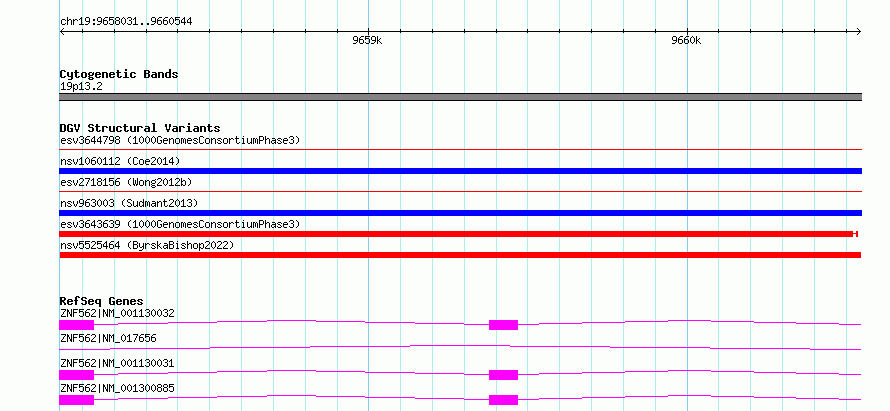Click the thin red line under esv3644798
Screen dimensions: 890x411
[460, 150]
